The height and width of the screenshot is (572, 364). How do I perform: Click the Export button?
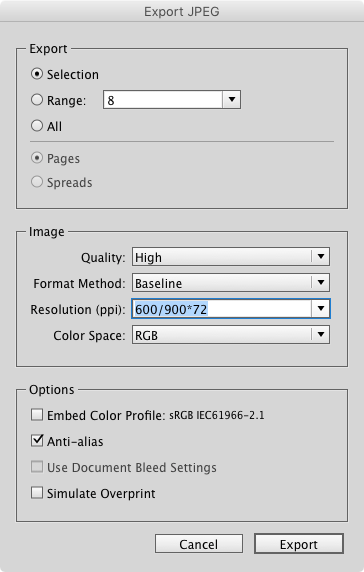[299, 544]
